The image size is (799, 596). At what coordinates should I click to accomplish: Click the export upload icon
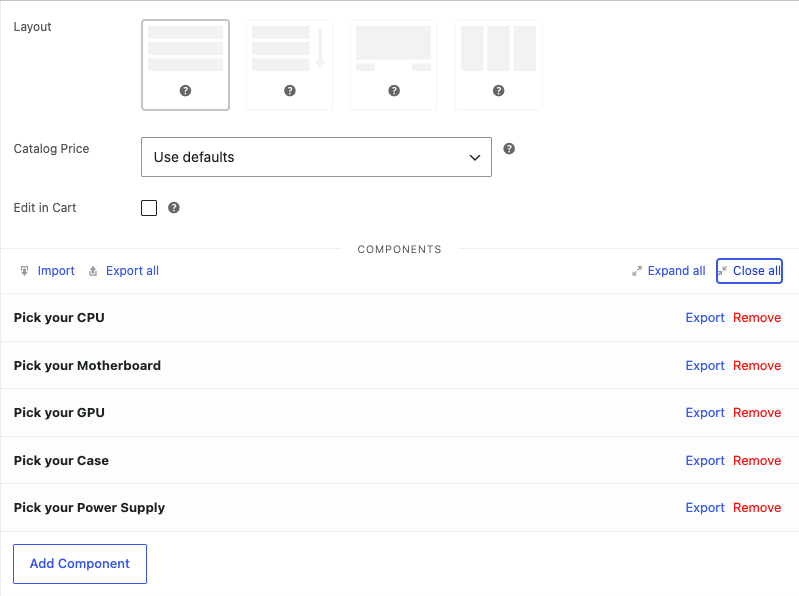[93, 271]
